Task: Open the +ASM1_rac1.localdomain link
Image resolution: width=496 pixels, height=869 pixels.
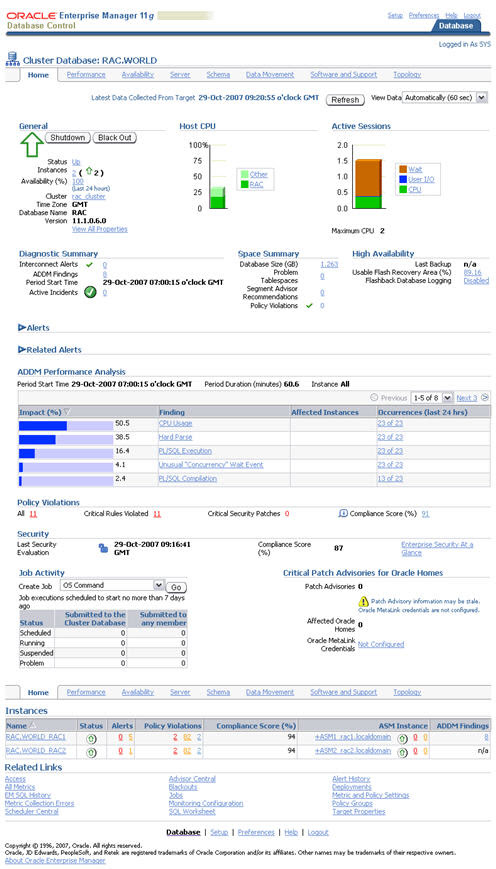Action: [353, 737]
